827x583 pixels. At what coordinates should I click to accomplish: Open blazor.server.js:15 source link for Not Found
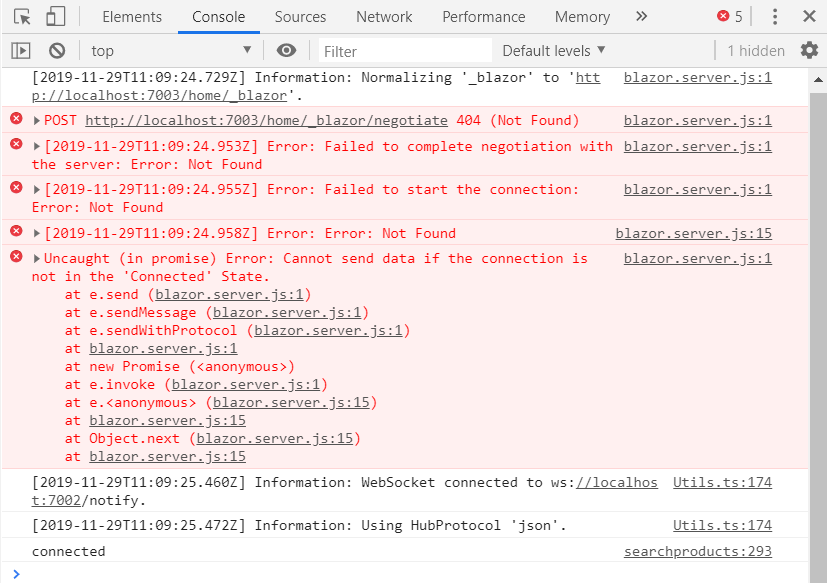point(694,233)
